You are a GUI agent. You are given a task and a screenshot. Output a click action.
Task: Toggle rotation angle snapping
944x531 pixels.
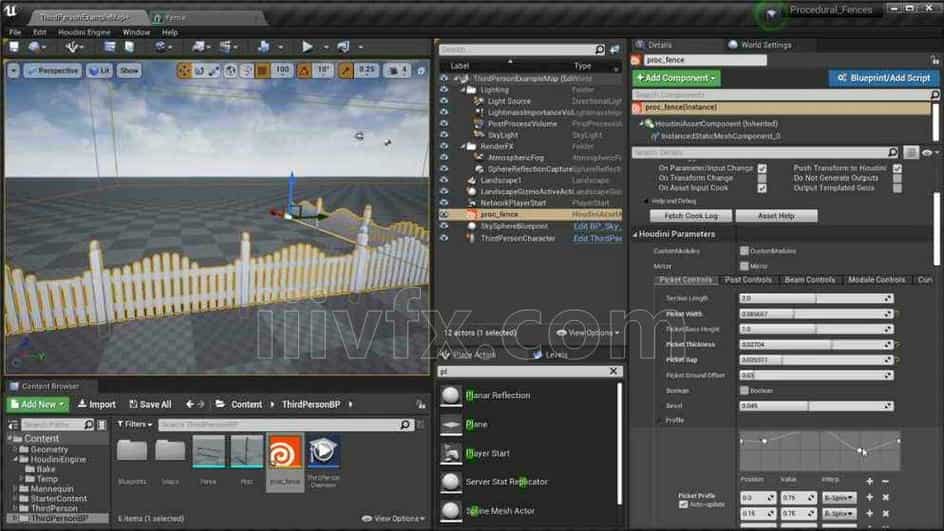point(304,70)
